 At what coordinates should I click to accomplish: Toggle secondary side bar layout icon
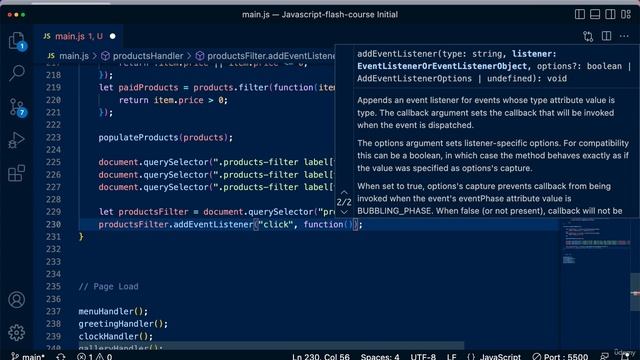(610, 14)
